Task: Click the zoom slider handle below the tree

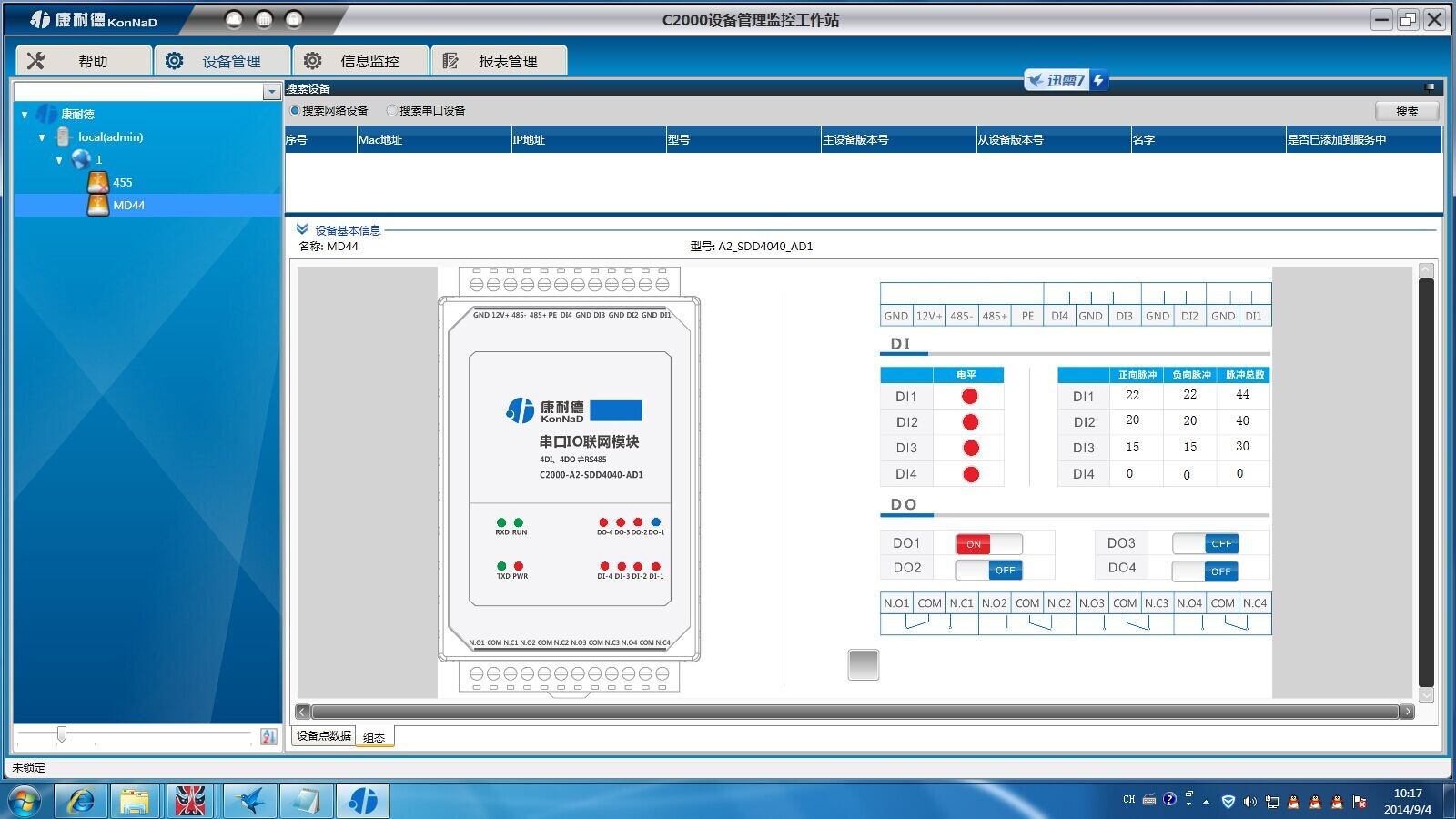Action: [62, 733]
